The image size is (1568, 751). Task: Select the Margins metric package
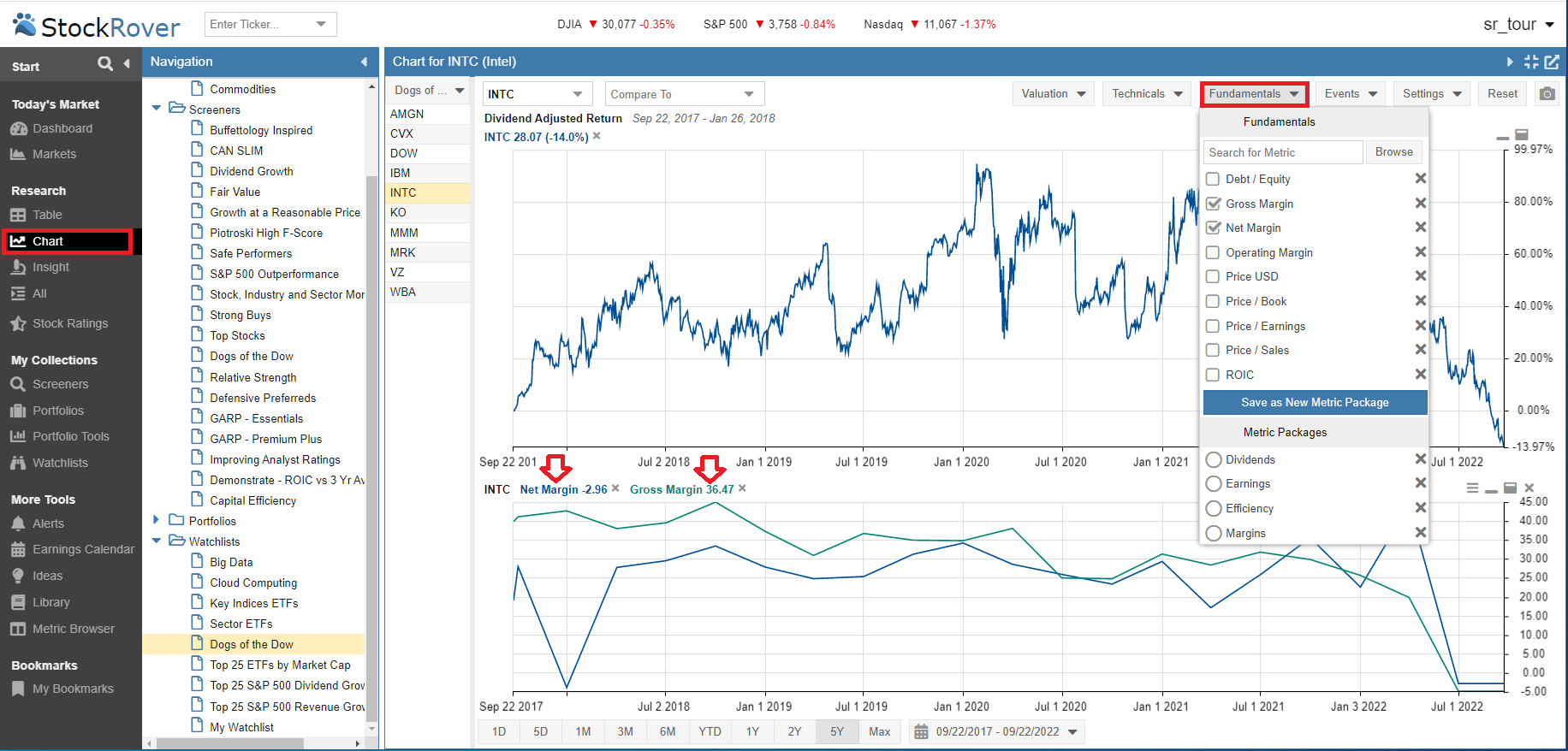pos(1214,533)
